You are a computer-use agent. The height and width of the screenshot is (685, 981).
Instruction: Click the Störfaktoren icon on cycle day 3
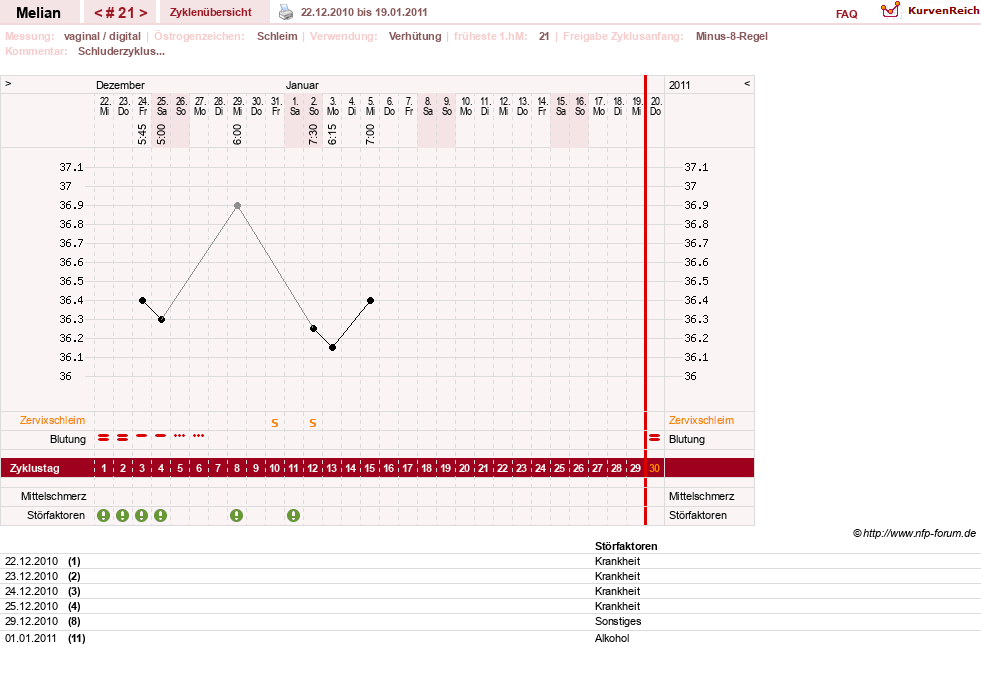pyautogui.click(x=141, y=515)
